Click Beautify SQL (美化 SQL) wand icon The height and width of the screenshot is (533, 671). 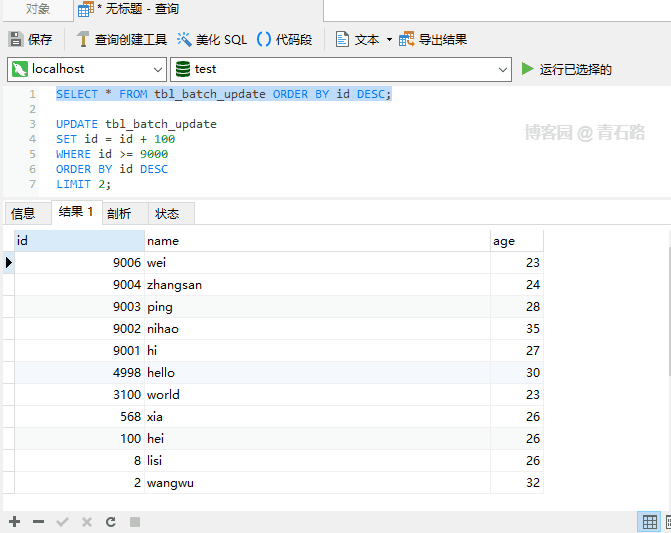[x=184, y=39]
